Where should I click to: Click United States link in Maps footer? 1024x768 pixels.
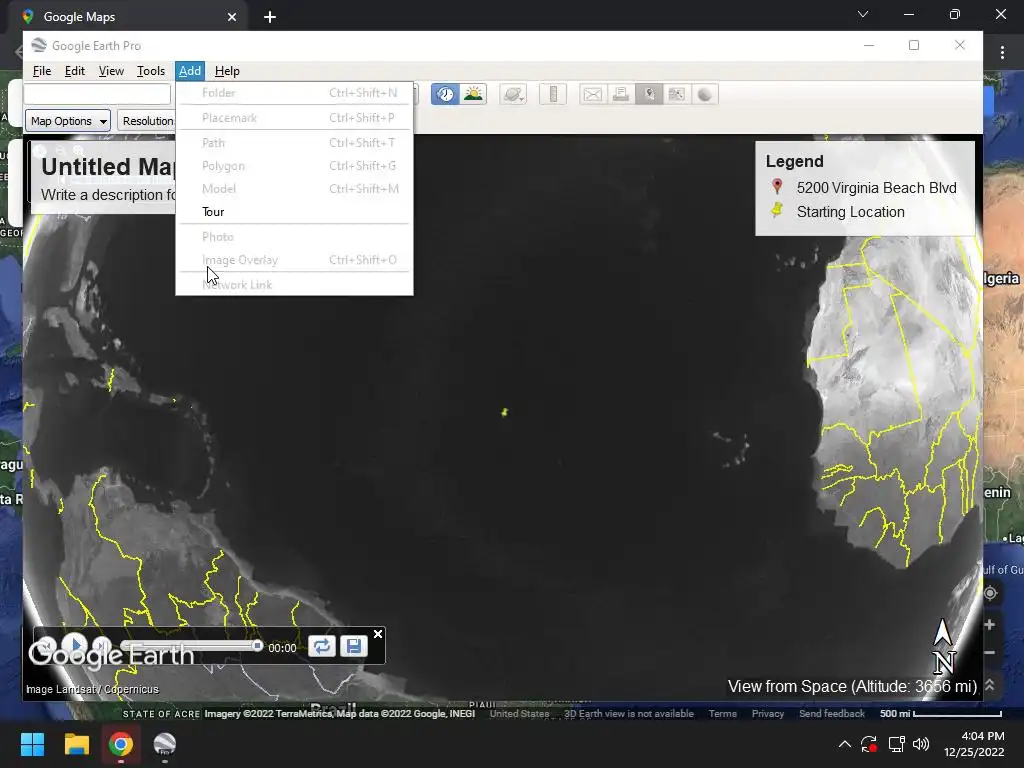pyautogui.click(x=519, y=714)
